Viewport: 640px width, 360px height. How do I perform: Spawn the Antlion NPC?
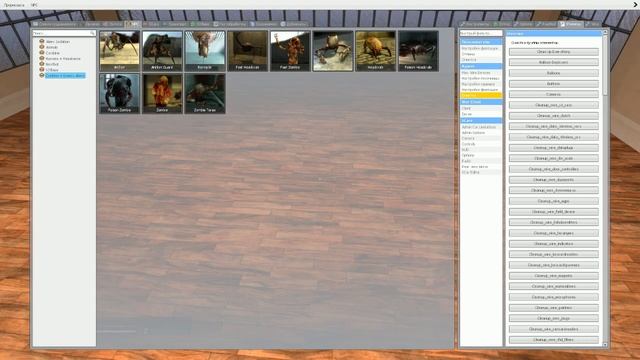(120, 51)
